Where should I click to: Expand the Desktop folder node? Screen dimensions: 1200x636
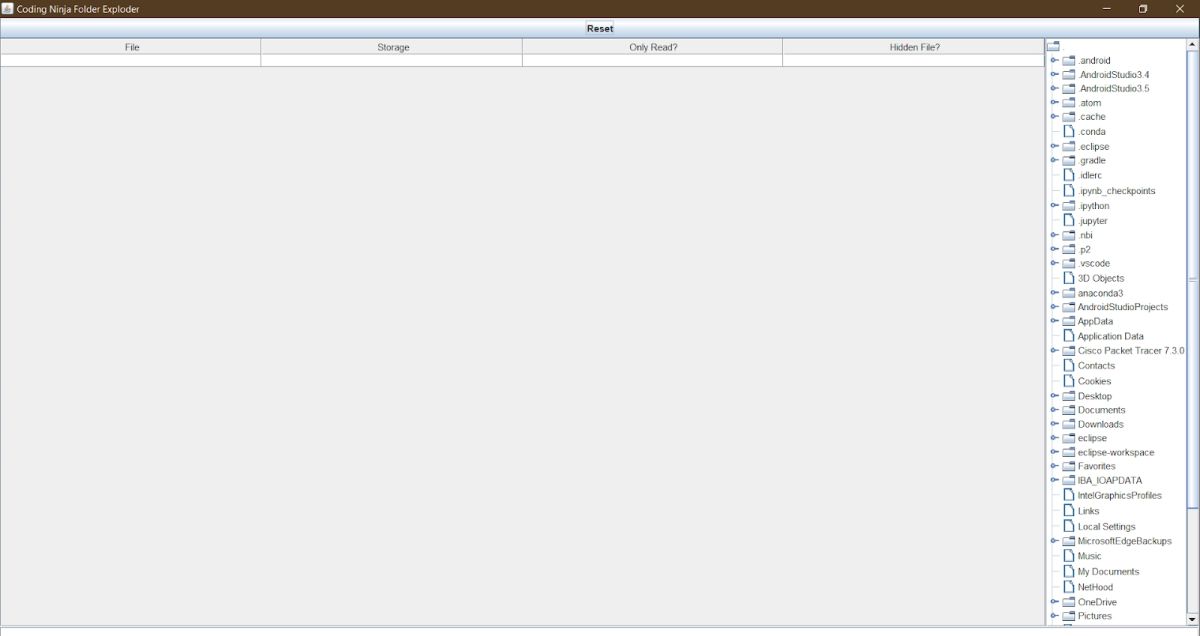coord(1054,396)
